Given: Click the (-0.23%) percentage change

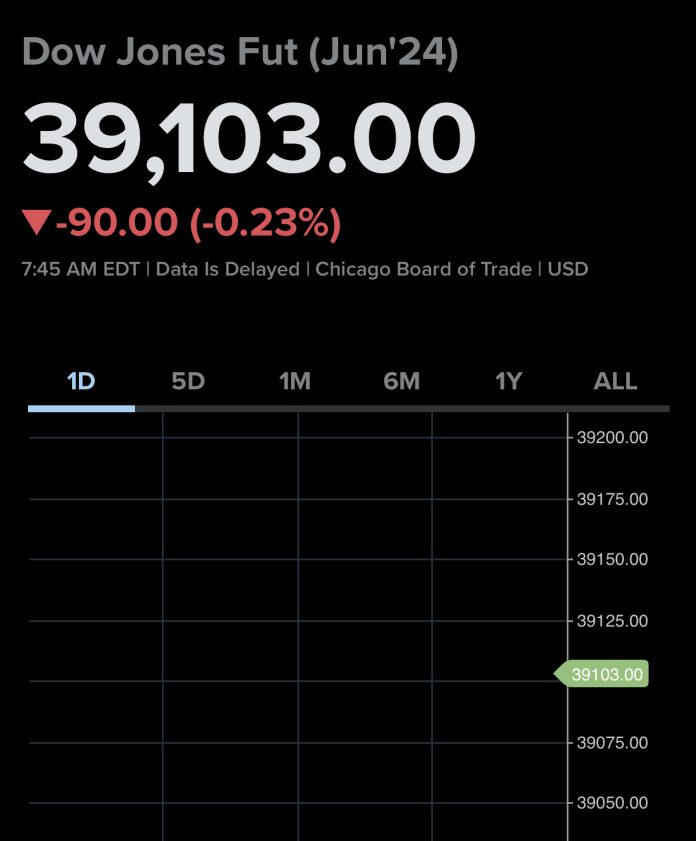Looking at the screenshot, I should click(x=266, y=223).
